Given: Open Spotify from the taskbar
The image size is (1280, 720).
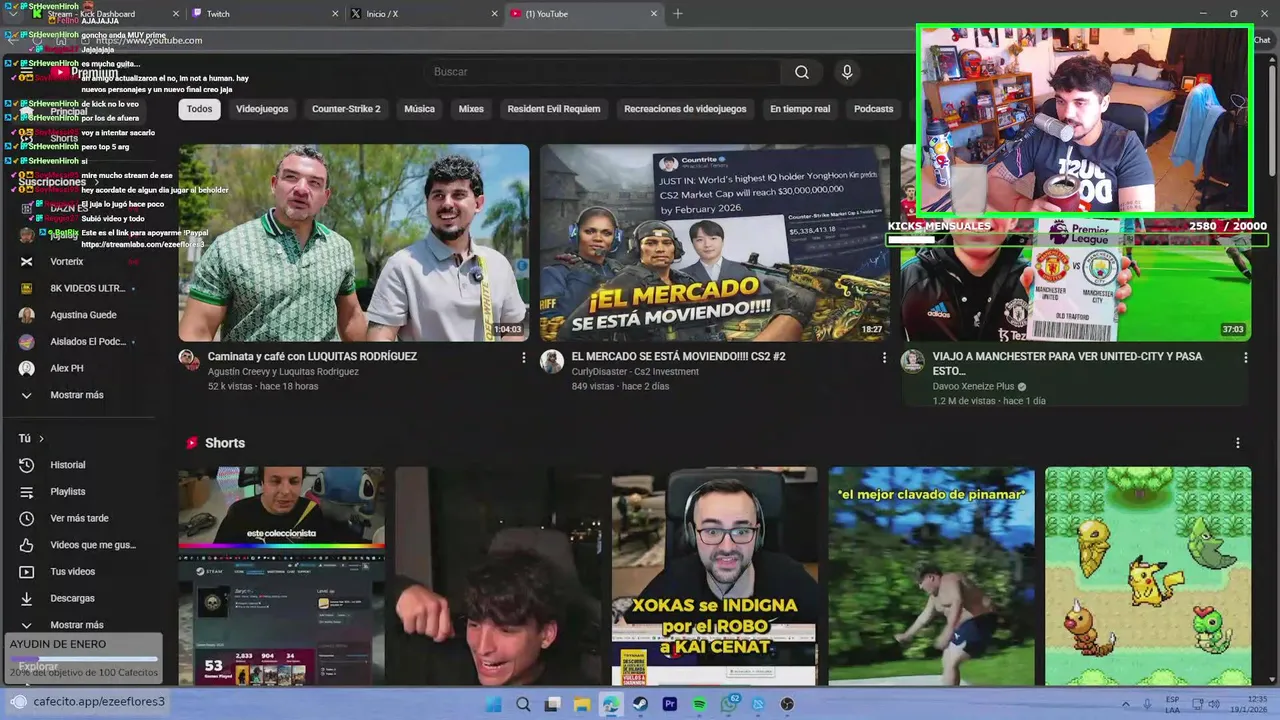Looking at the screenshot, I should pyautogui.click(x=699, y=704).
